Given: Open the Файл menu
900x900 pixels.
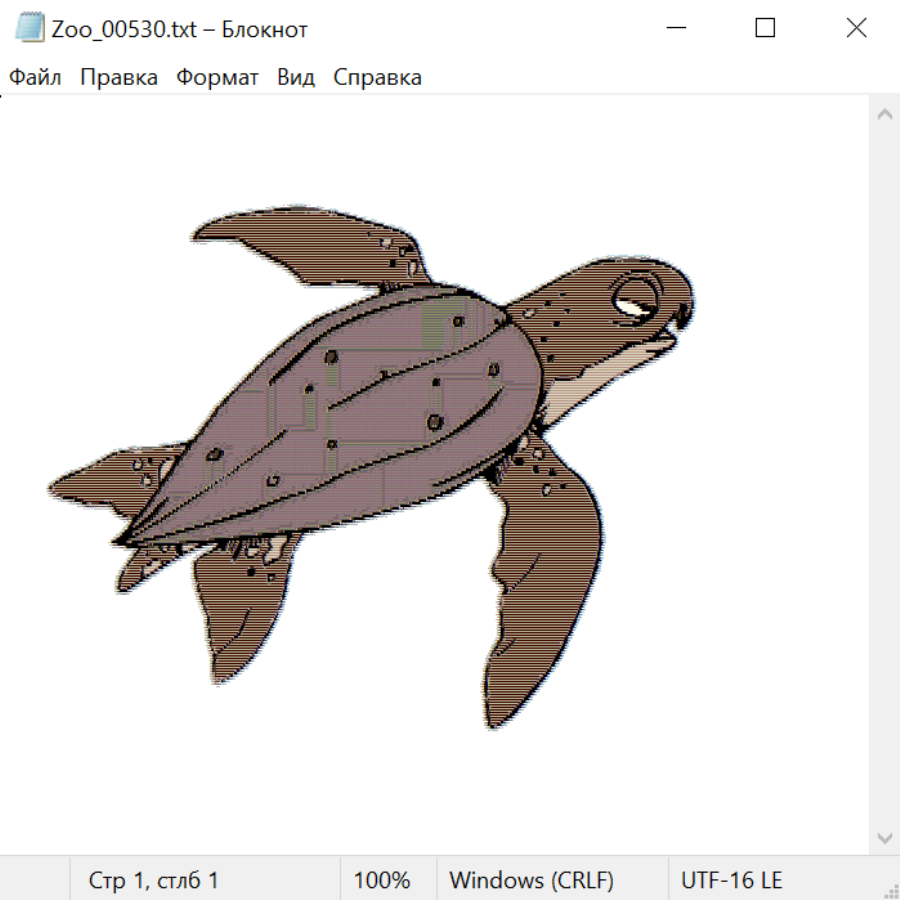Looking at the screenshot, I should [36, 78].
